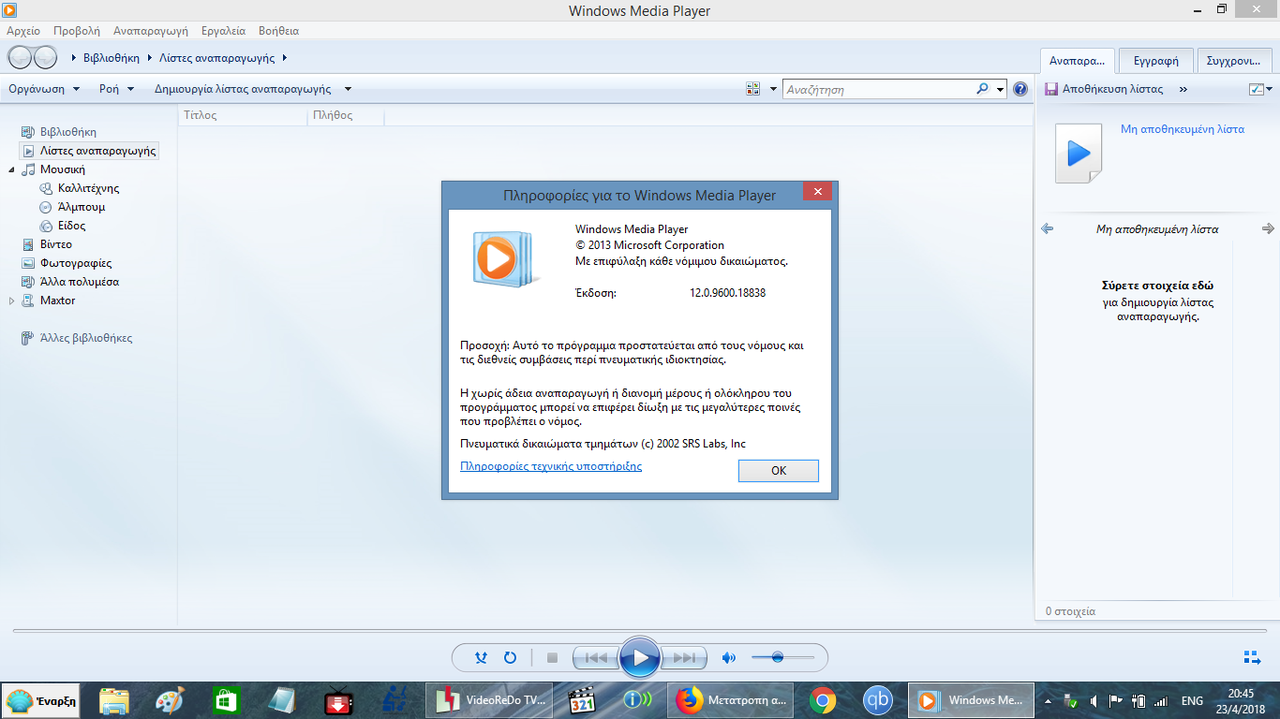Open the Προβολή menu
Image resolution: width=1280 pixels, height=719 pixels.
tap(76, 31)
